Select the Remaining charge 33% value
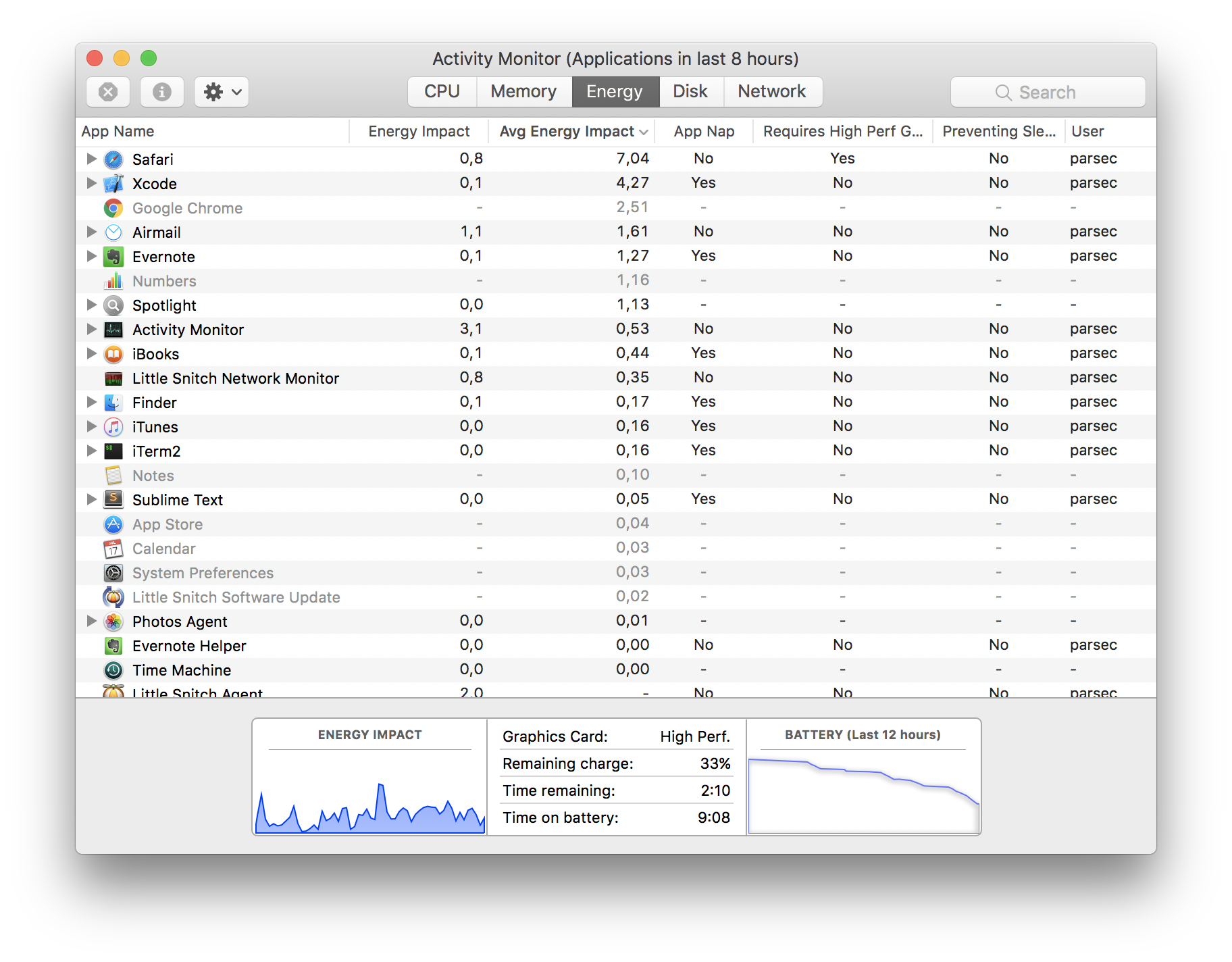The width and height of the screenshot is (1232, 962). (715, 763)
